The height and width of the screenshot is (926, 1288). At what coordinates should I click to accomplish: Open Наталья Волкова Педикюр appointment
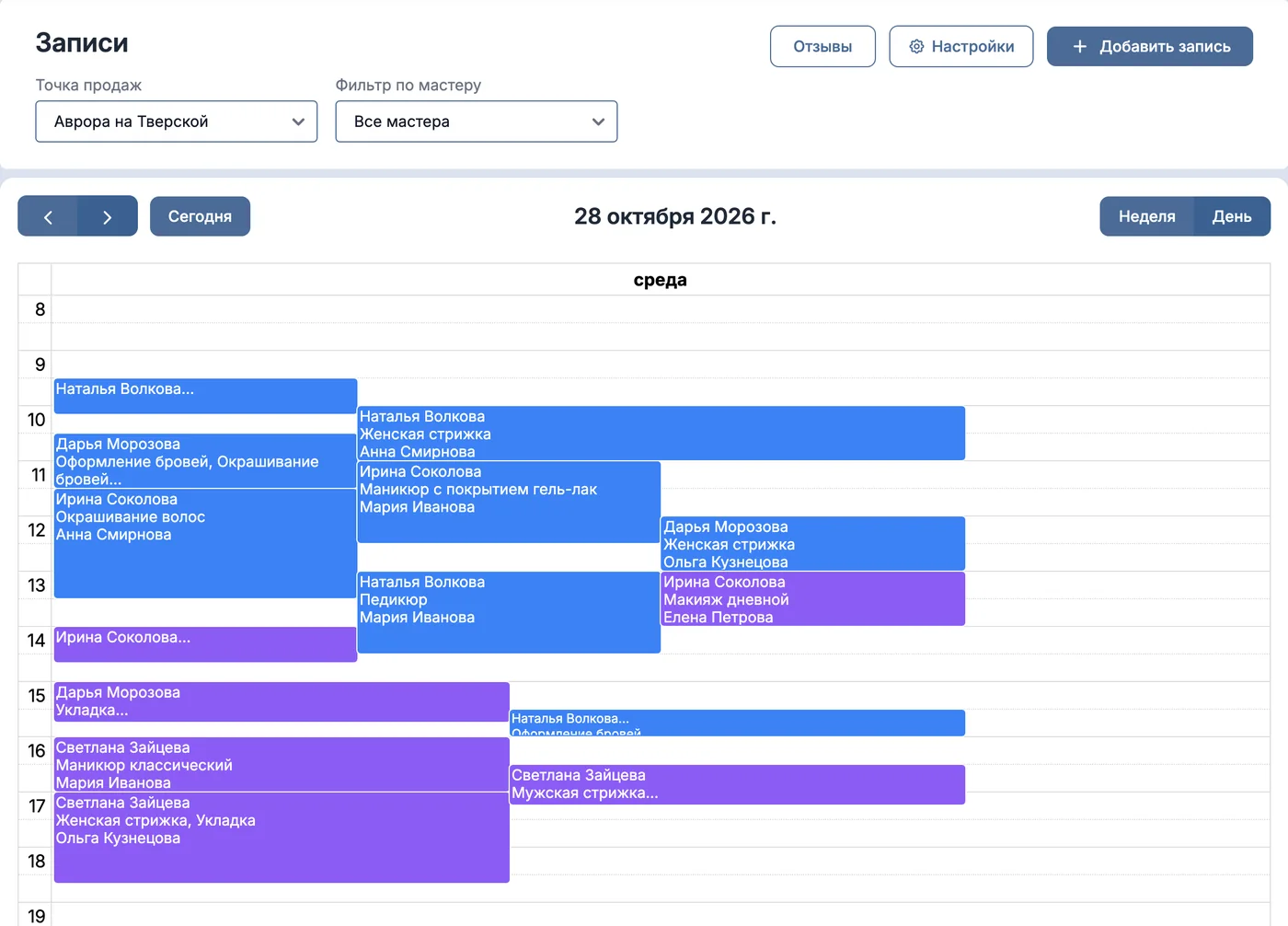[509, 613]
